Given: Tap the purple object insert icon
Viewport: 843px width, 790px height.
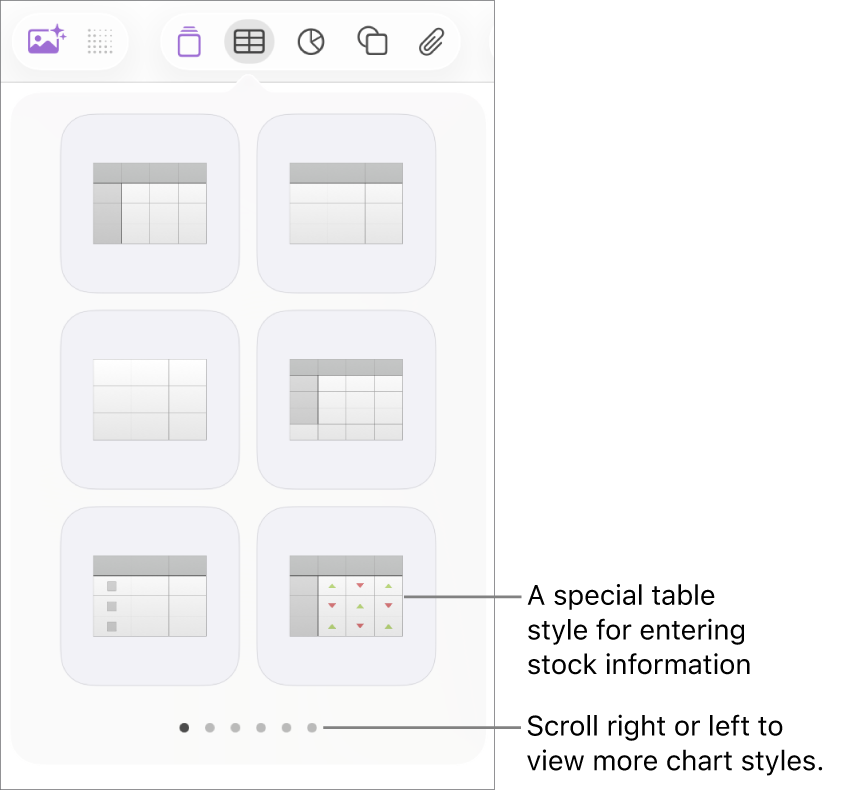Looking at the screenshot, I should 189,41.
